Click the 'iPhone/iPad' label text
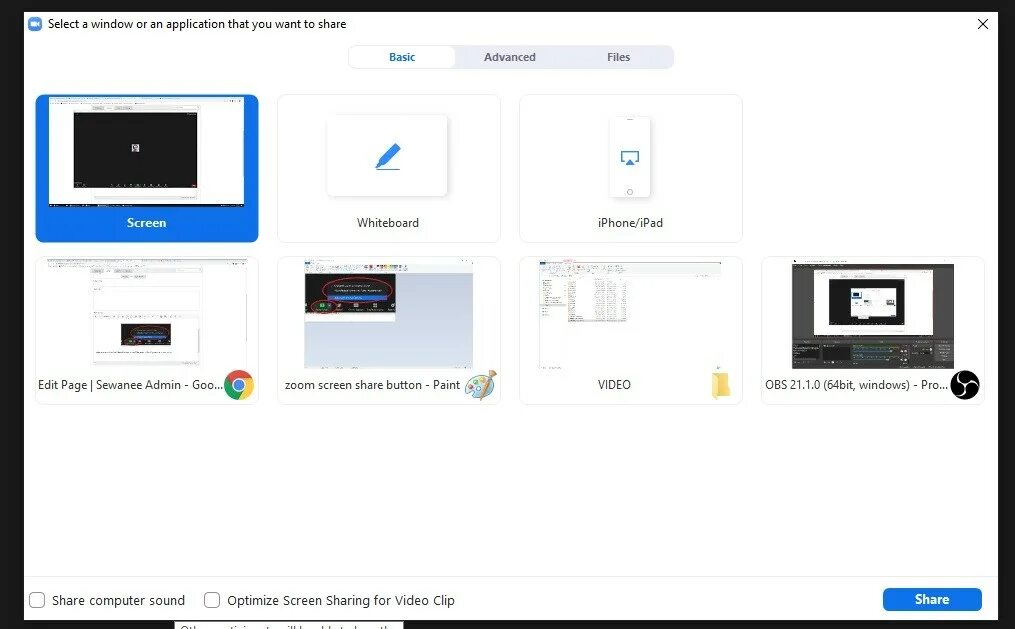The image size is (1015, 629). click(630, 223)
